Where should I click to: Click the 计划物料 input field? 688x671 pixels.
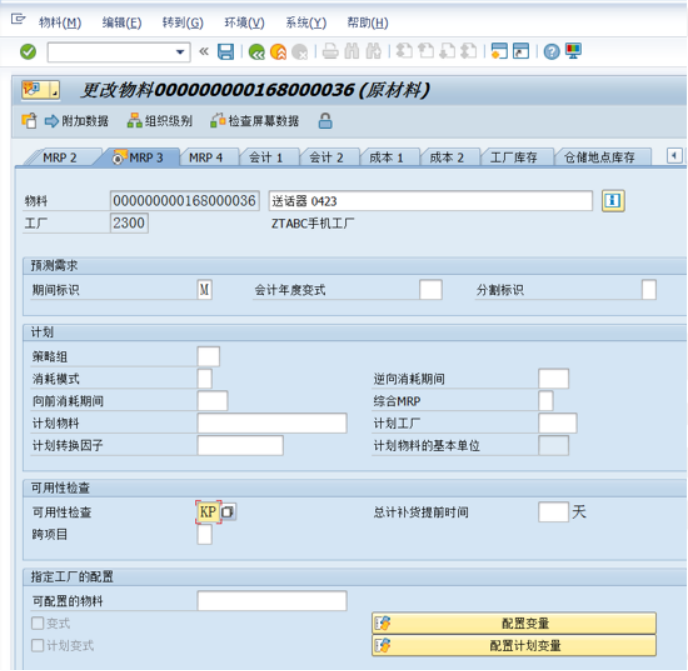click(x=272, y=423)
